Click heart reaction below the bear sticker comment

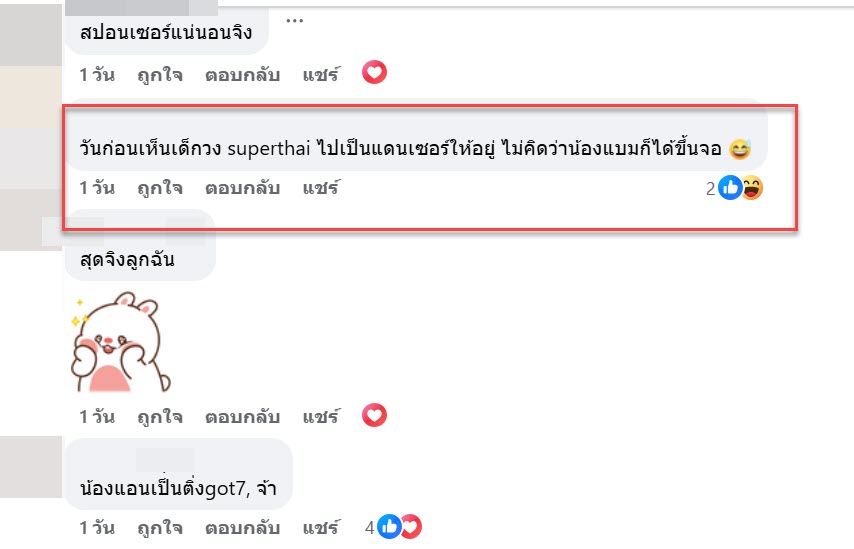374,415
